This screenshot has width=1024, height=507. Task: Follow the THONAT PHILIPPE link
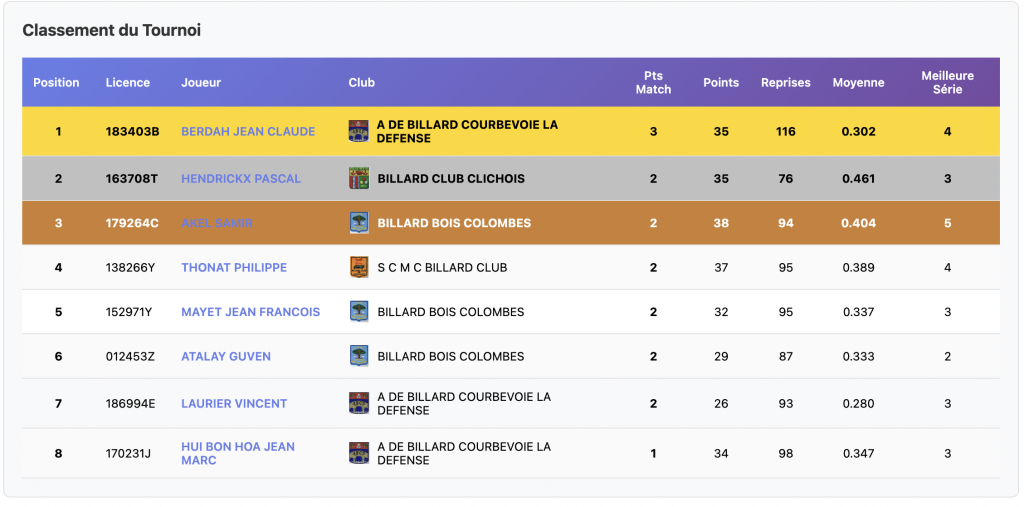(x=234, y=267)
